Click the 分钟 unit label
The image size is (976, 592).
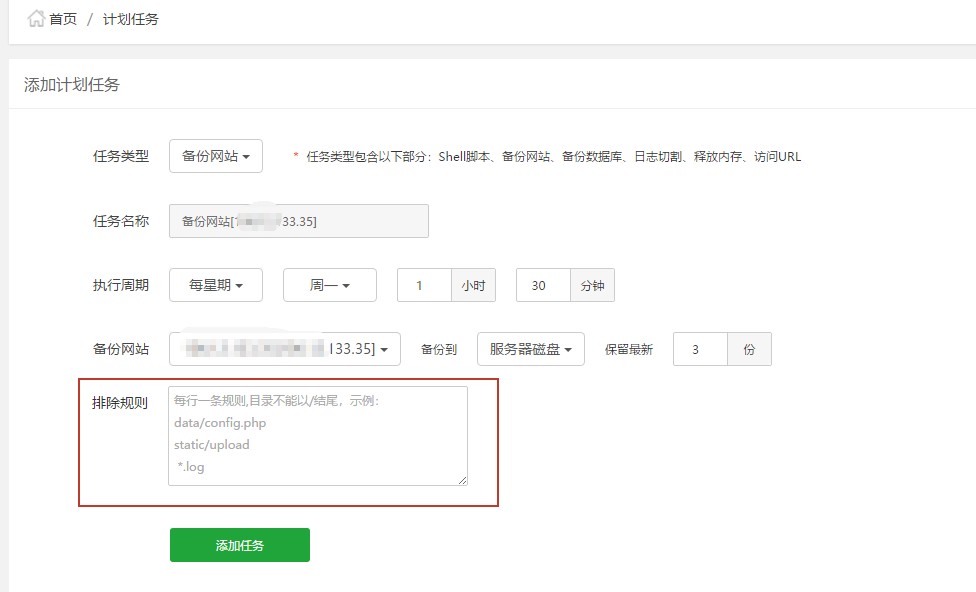click(592, 285)
